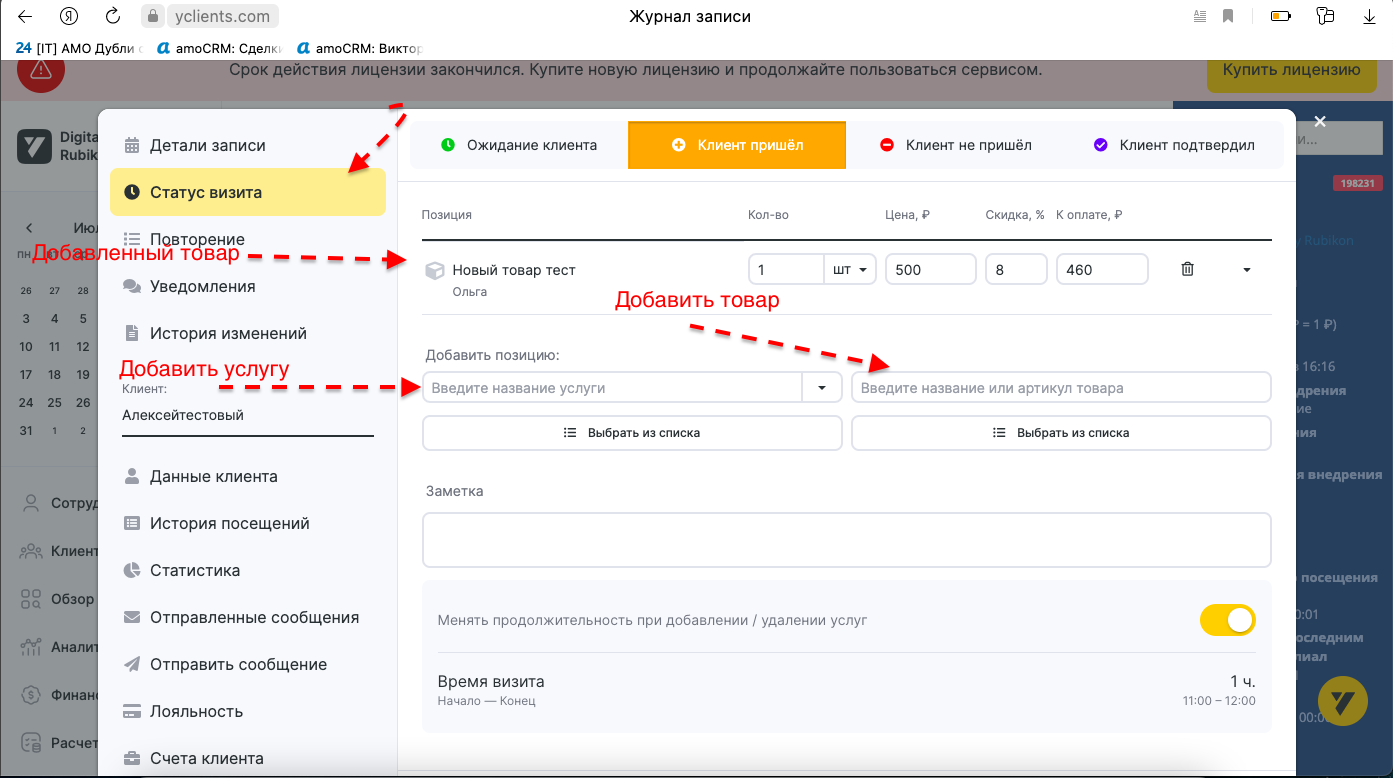Click the Заметка text area

(847, 540)
